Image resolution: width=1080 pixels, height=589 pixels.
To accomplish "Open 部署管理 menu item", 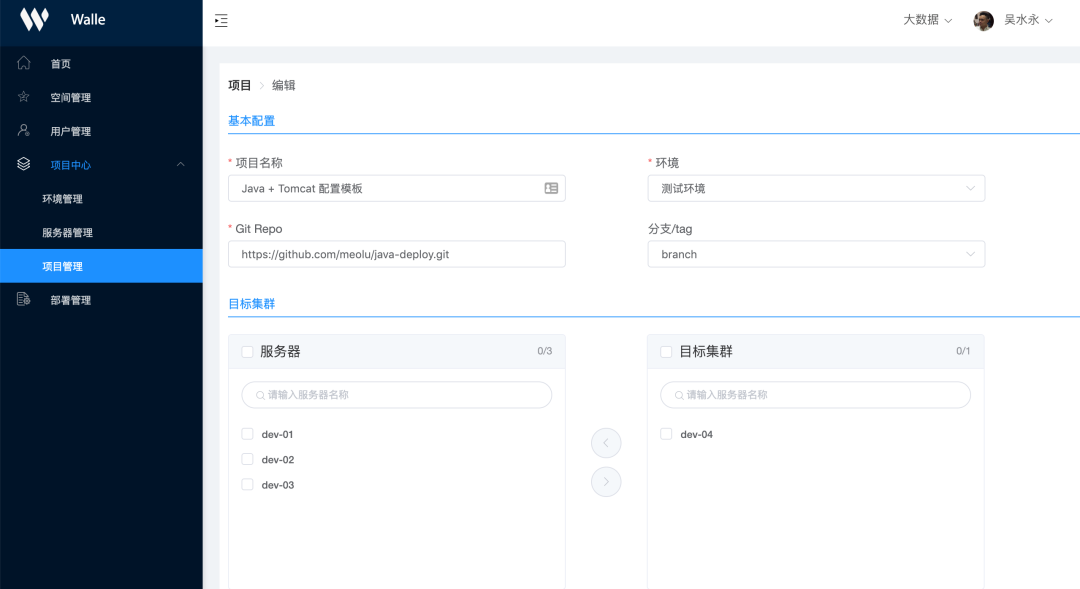I will 101,300.
